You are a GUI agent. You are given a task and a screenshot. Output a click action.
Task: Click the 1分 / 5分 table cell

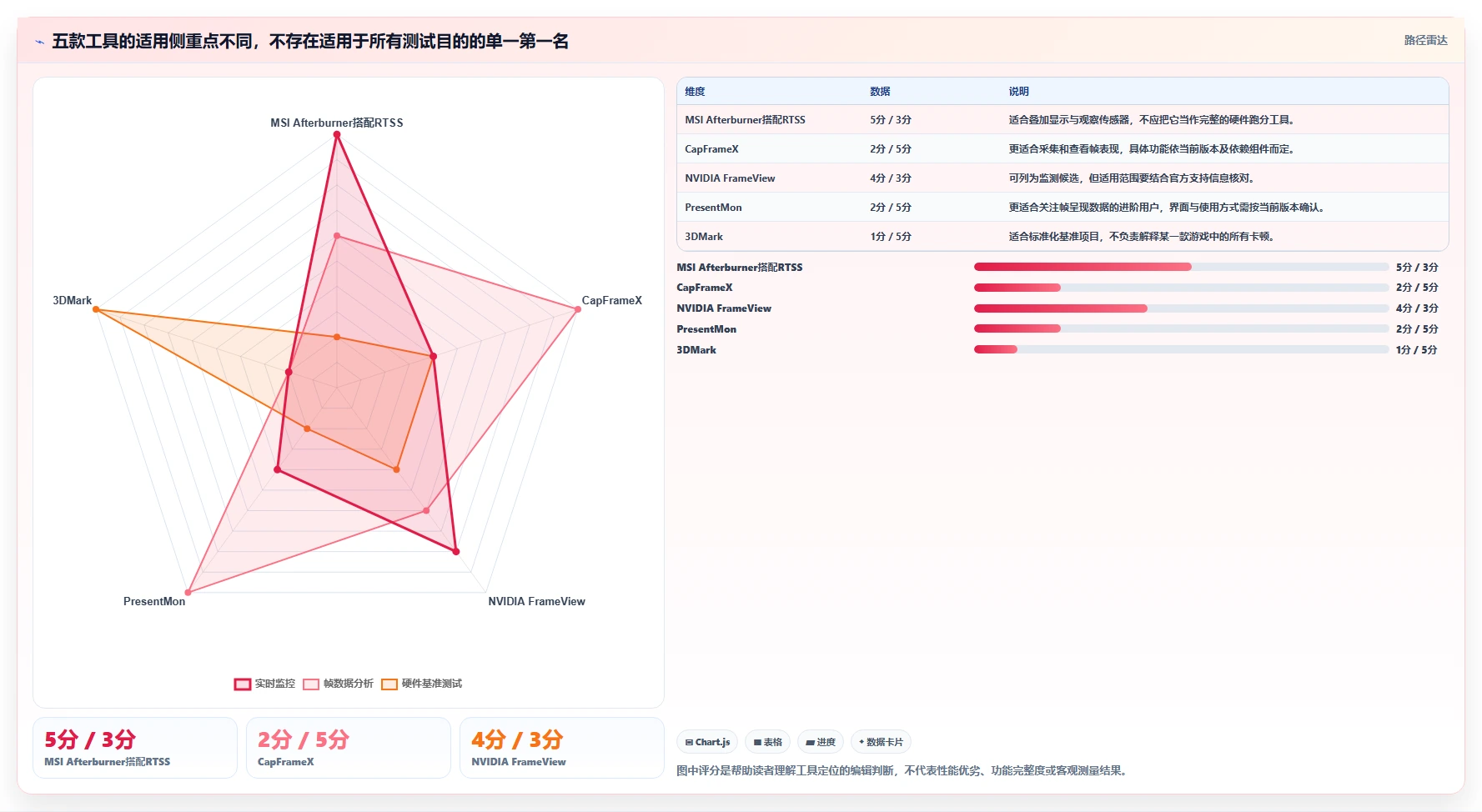tap(891, 237)
